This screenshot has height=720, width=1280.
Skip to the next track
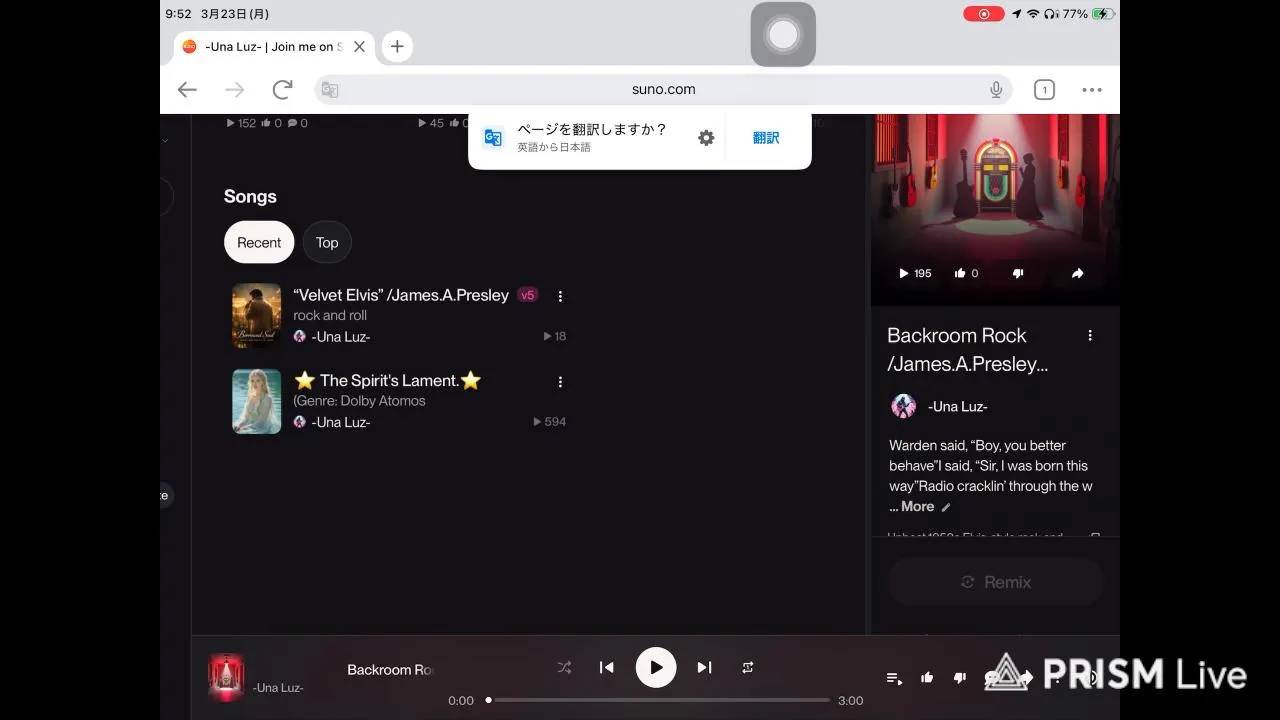(x=704, y=667)
